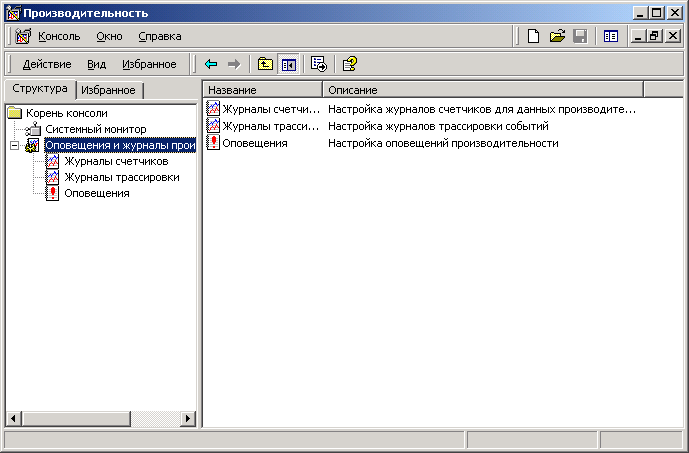Go back with the left arrow
The width and height of the screenshot is (689, 453).
[211, 64]
